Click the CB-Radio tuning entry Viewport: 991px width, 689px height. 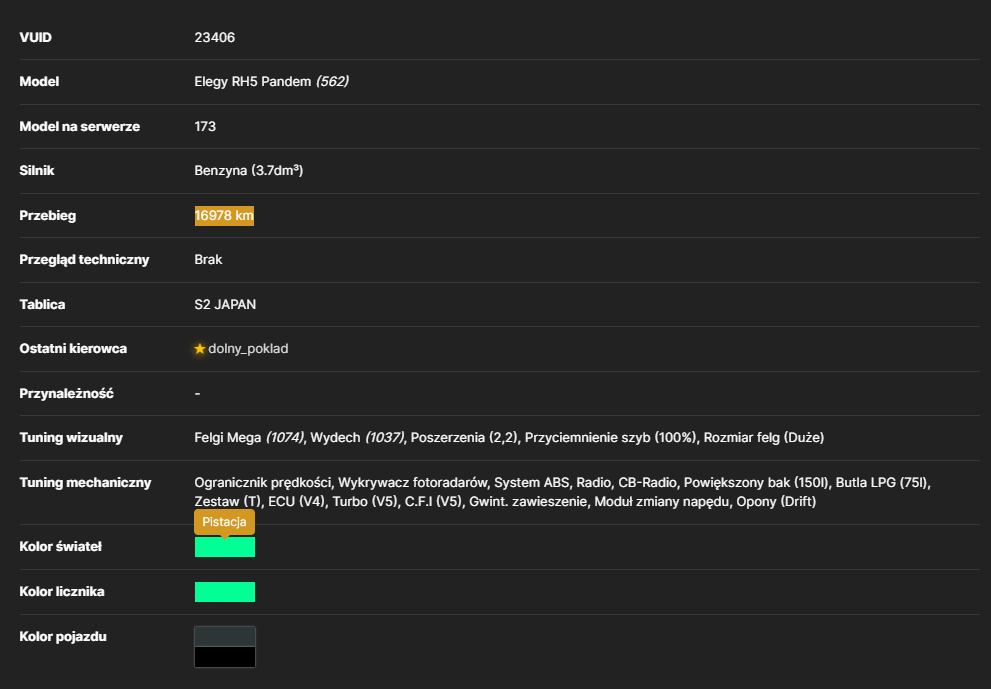647,483
